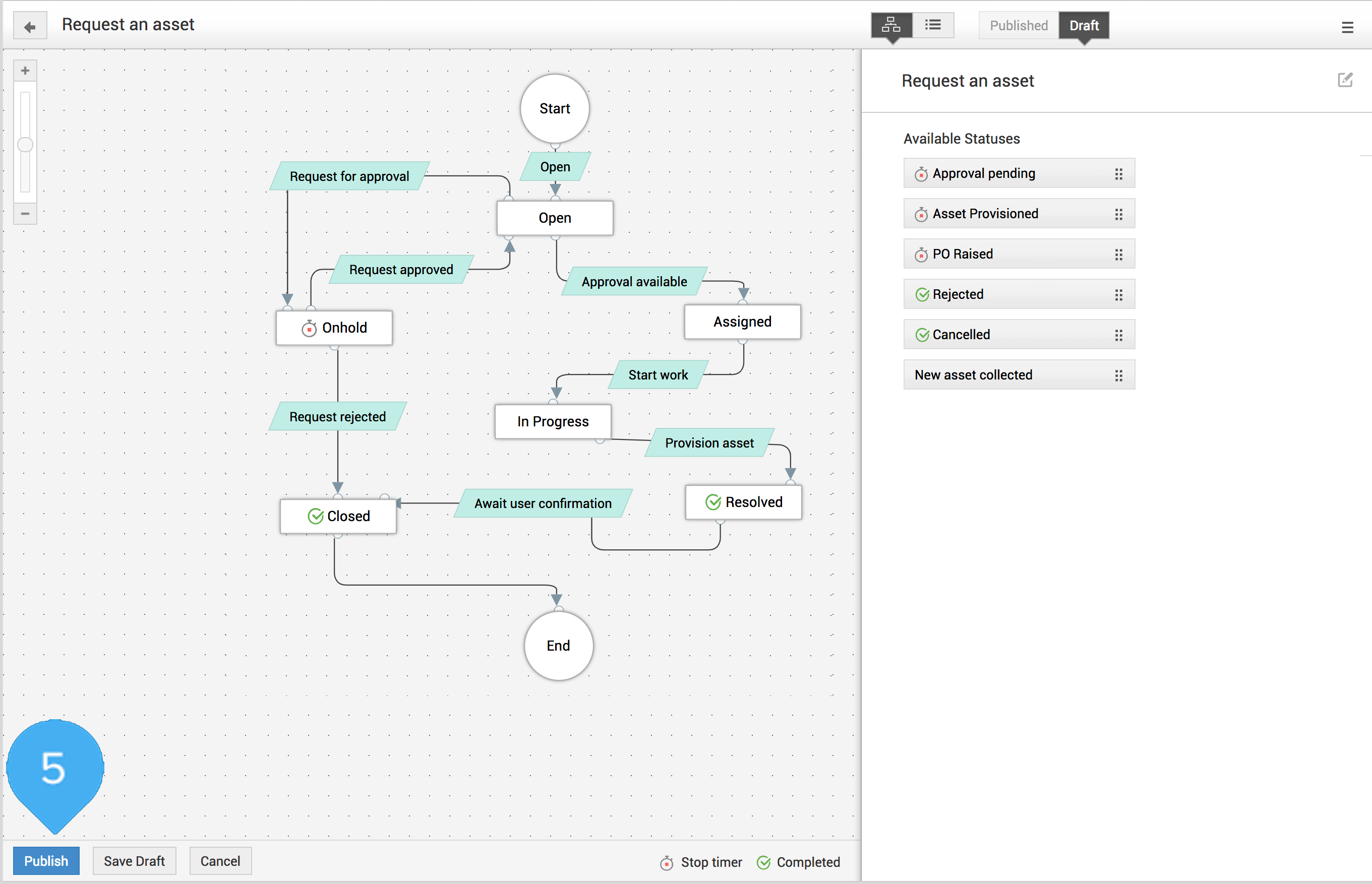Select the Assigned status node
Viewport: 1372px width, 884px height.
tap(743, 322)
